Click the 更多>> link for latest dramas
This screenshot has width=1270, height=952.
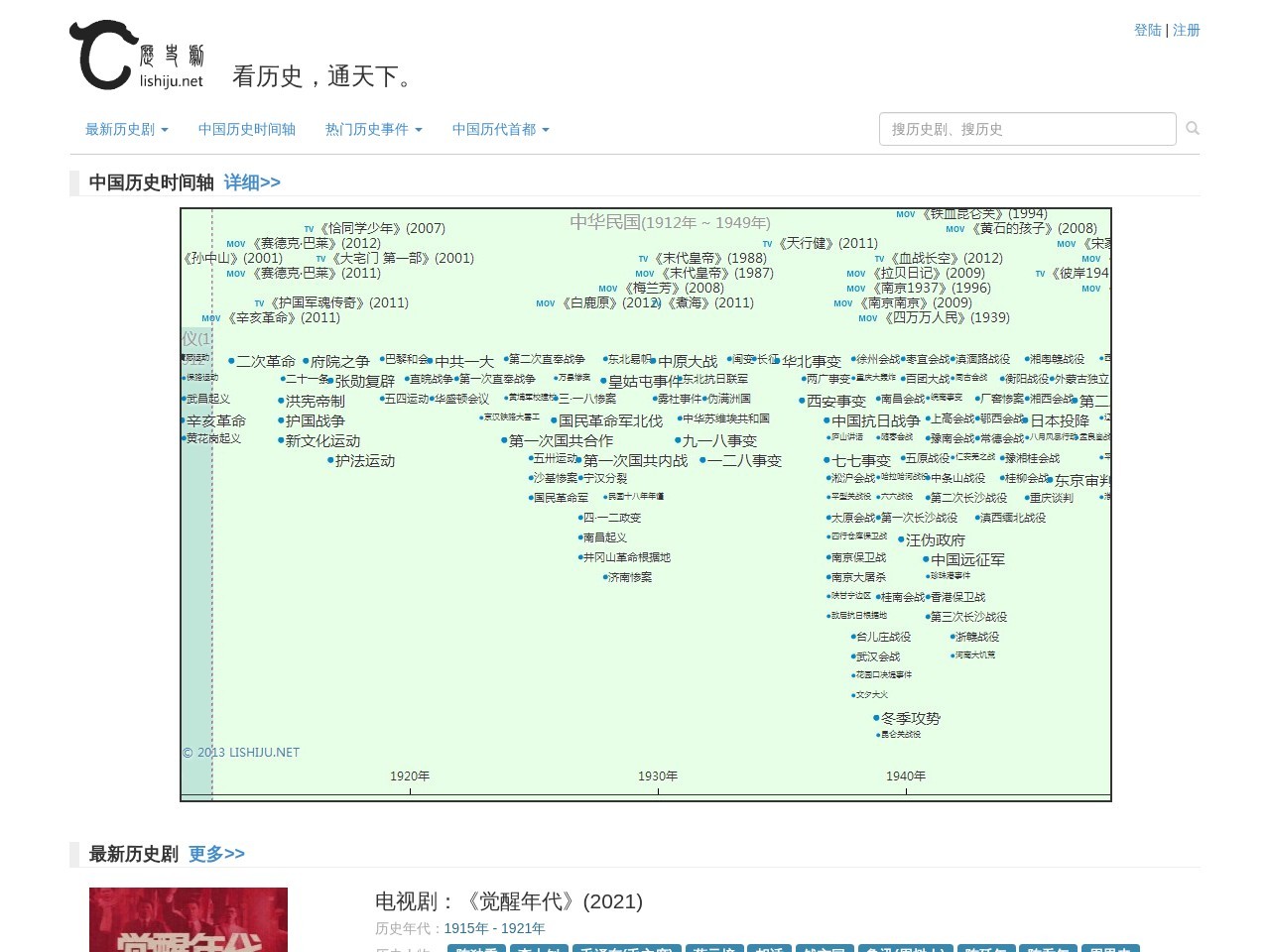pos(215,854)
